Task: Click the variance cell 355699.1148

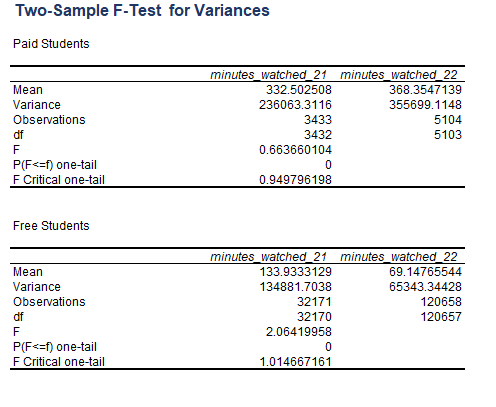Action: pyautogui.click(x=425, y=105)
